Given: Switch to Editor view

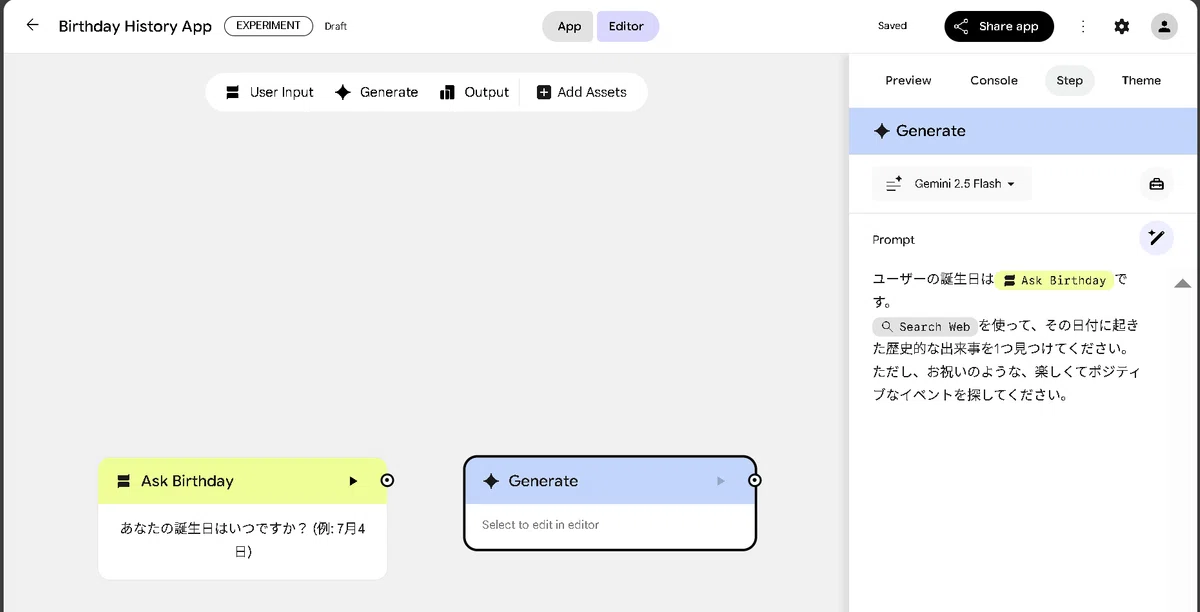Looking at the screenshot, I should tap(627, 27).
